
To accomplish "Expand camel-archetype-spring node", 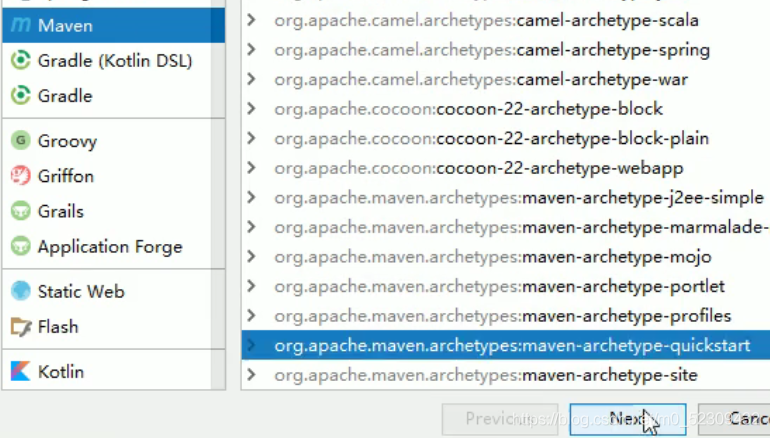I will click(251, 50).
